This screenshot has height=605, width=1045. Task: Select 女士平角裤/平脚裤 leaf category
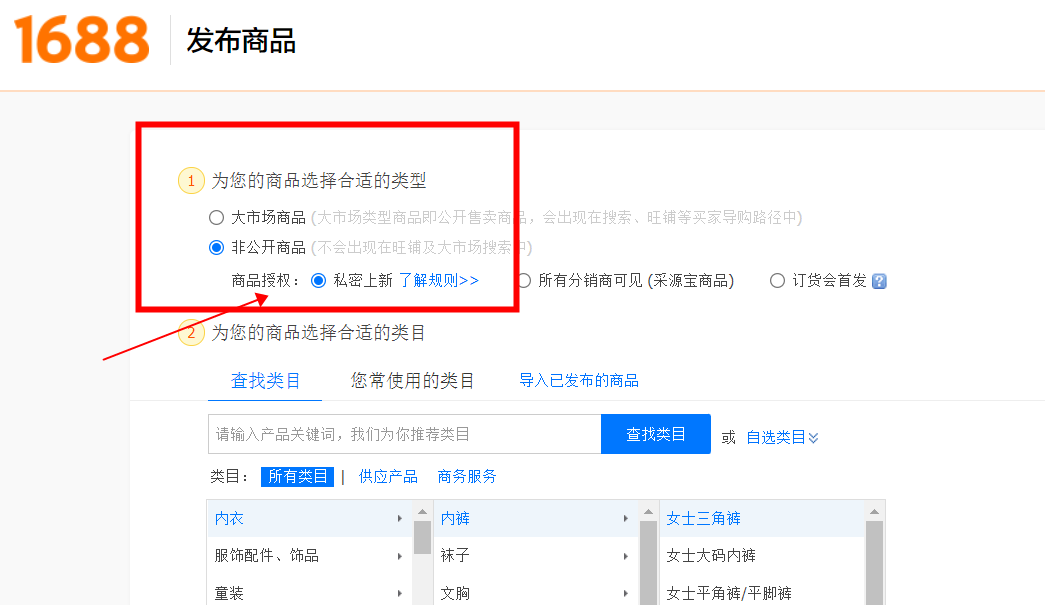[x=762, y=592]
